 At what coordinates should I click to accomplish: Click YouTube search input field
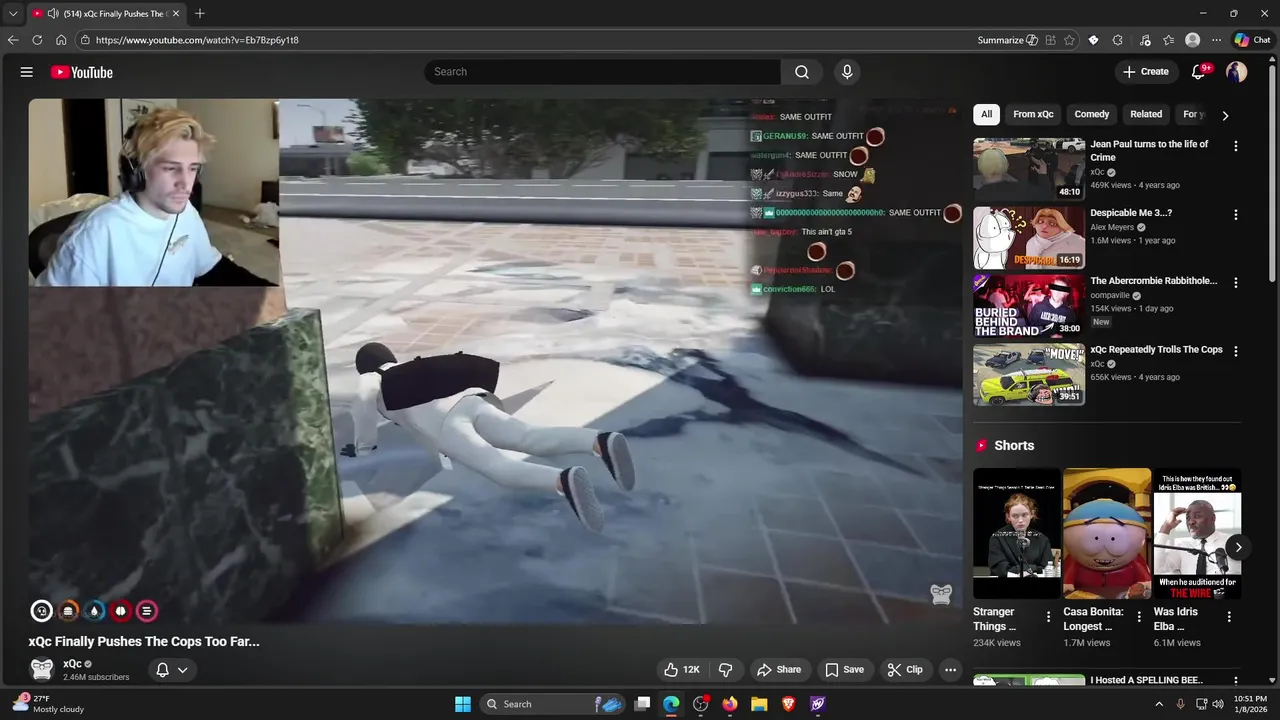coord(602,72)
